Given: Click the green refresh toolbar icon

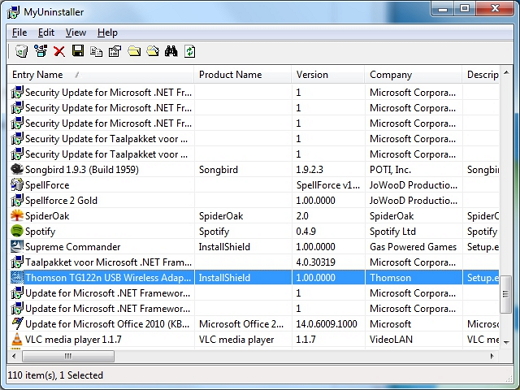Looking at the screenshot, I should click(x=189, y=52).
